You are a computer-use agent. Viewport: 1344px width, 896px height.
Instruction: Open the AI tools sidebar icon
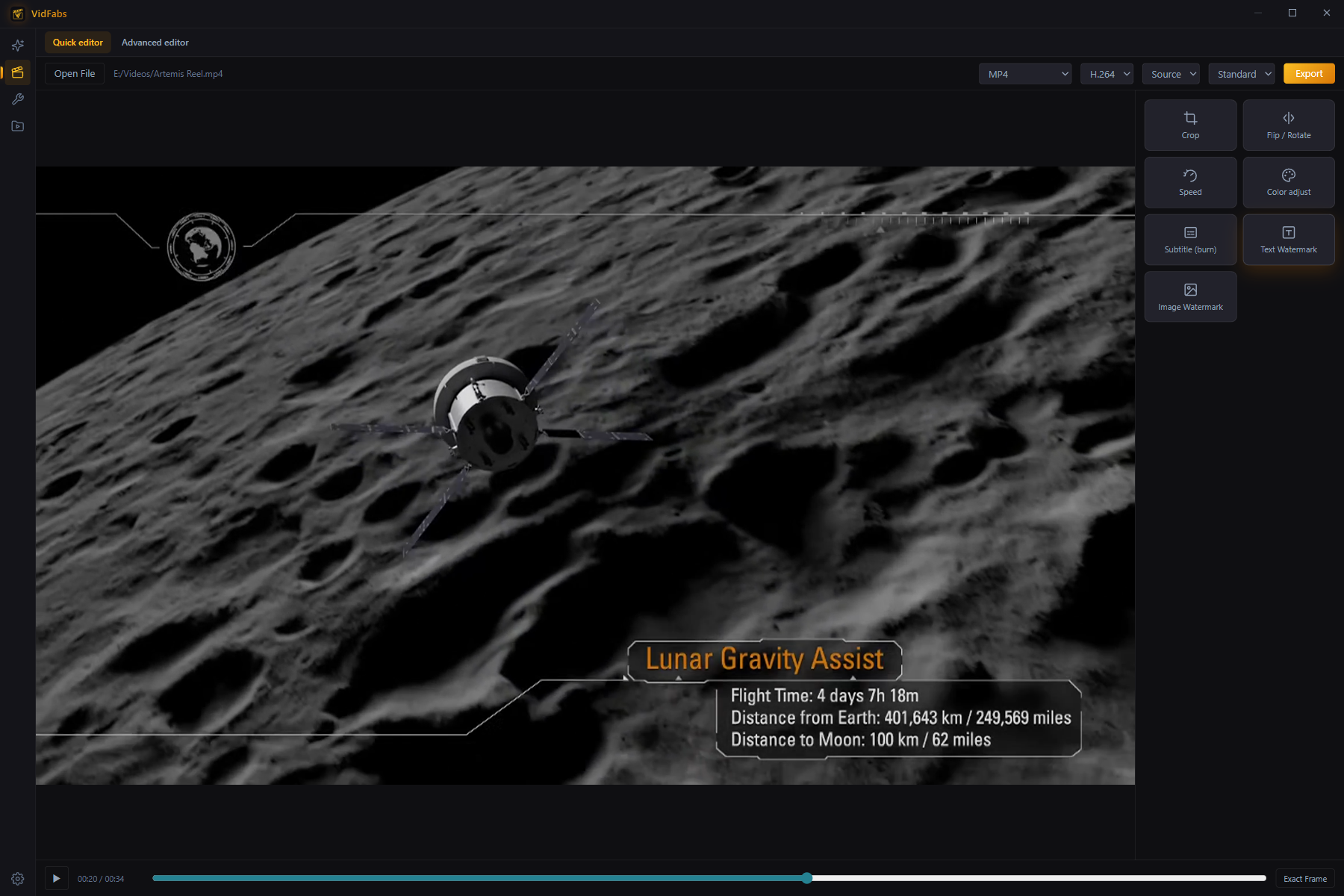pyautogui.click(x=18, y=46)
